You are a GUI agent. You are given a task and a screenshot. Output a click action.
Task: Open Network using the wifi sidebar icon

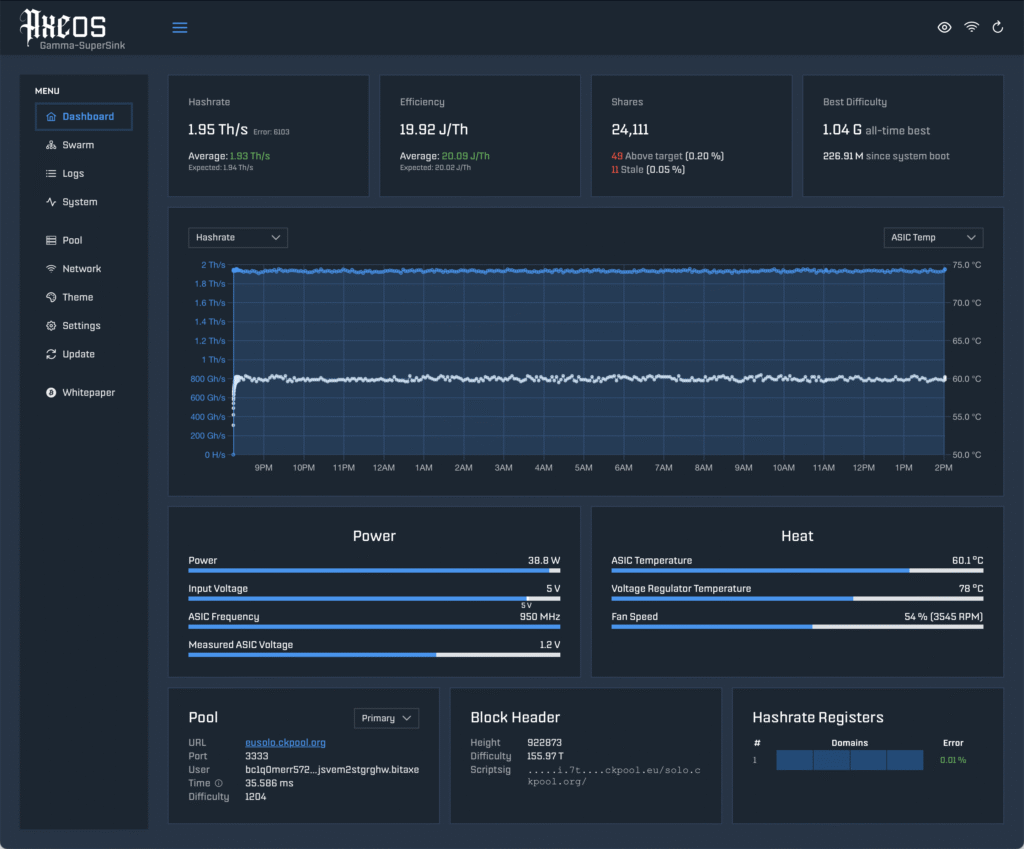point(52,268)
